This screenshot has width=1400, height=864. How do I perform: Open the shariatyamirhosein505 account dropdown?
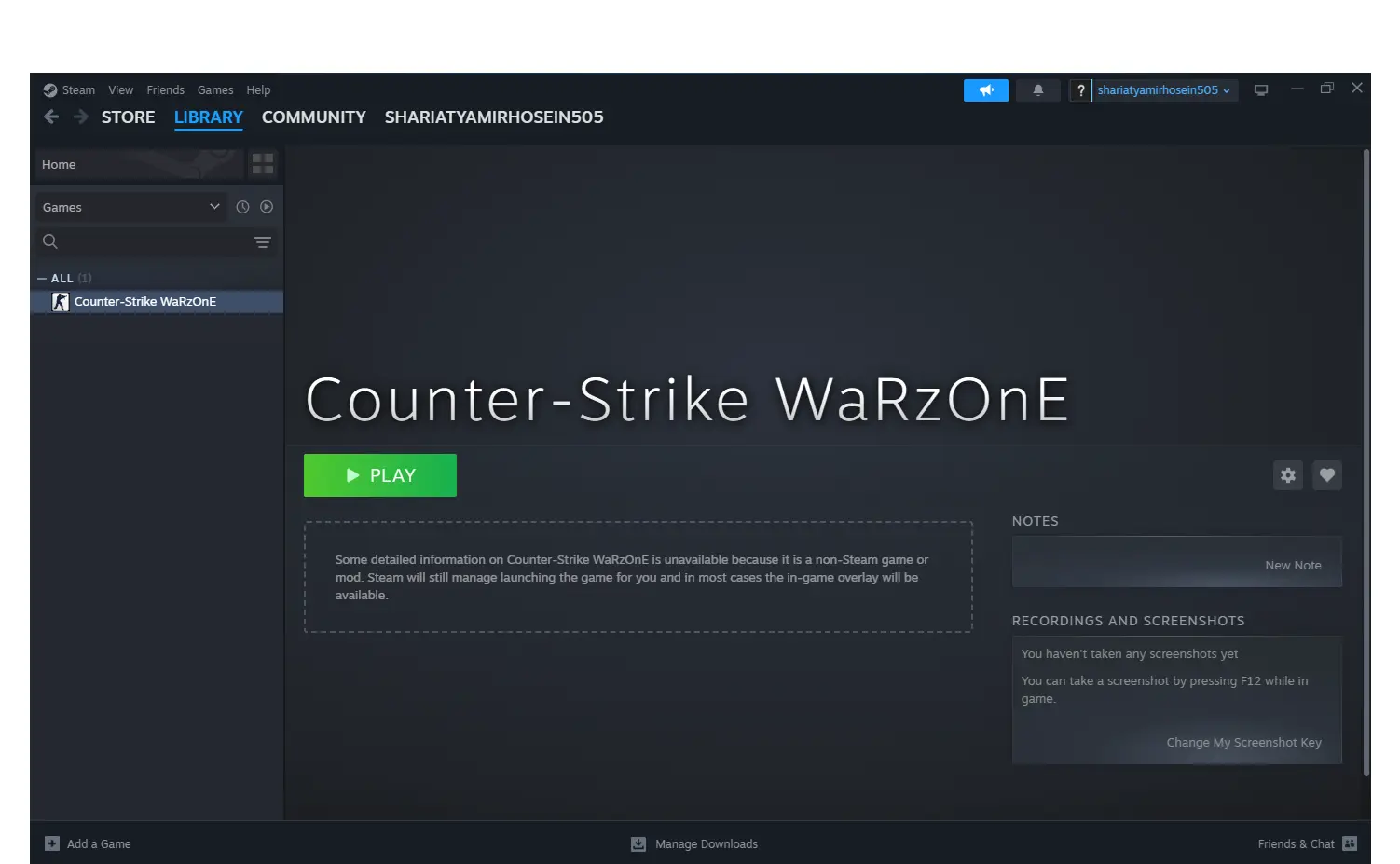point(1164,90)
